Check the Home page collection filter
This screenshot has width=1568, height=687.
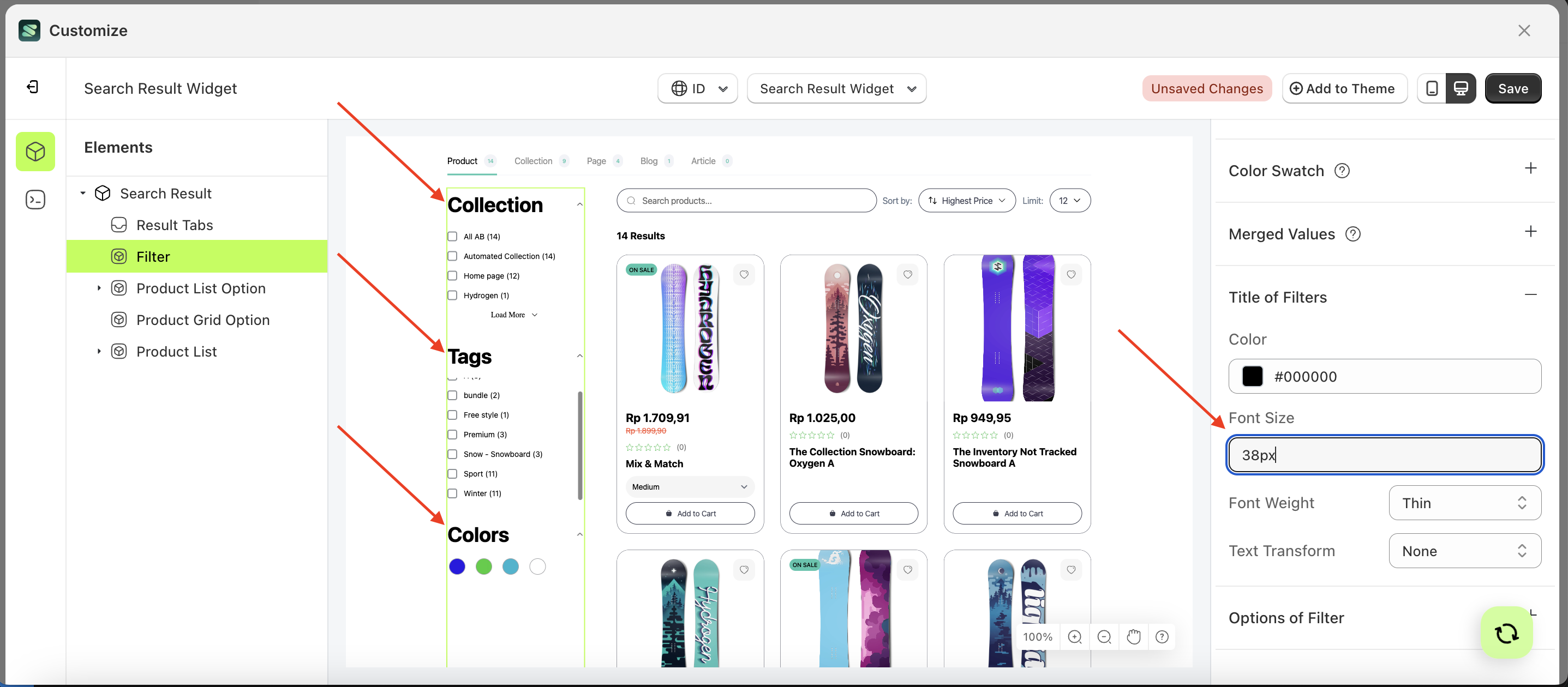point(452,276)
